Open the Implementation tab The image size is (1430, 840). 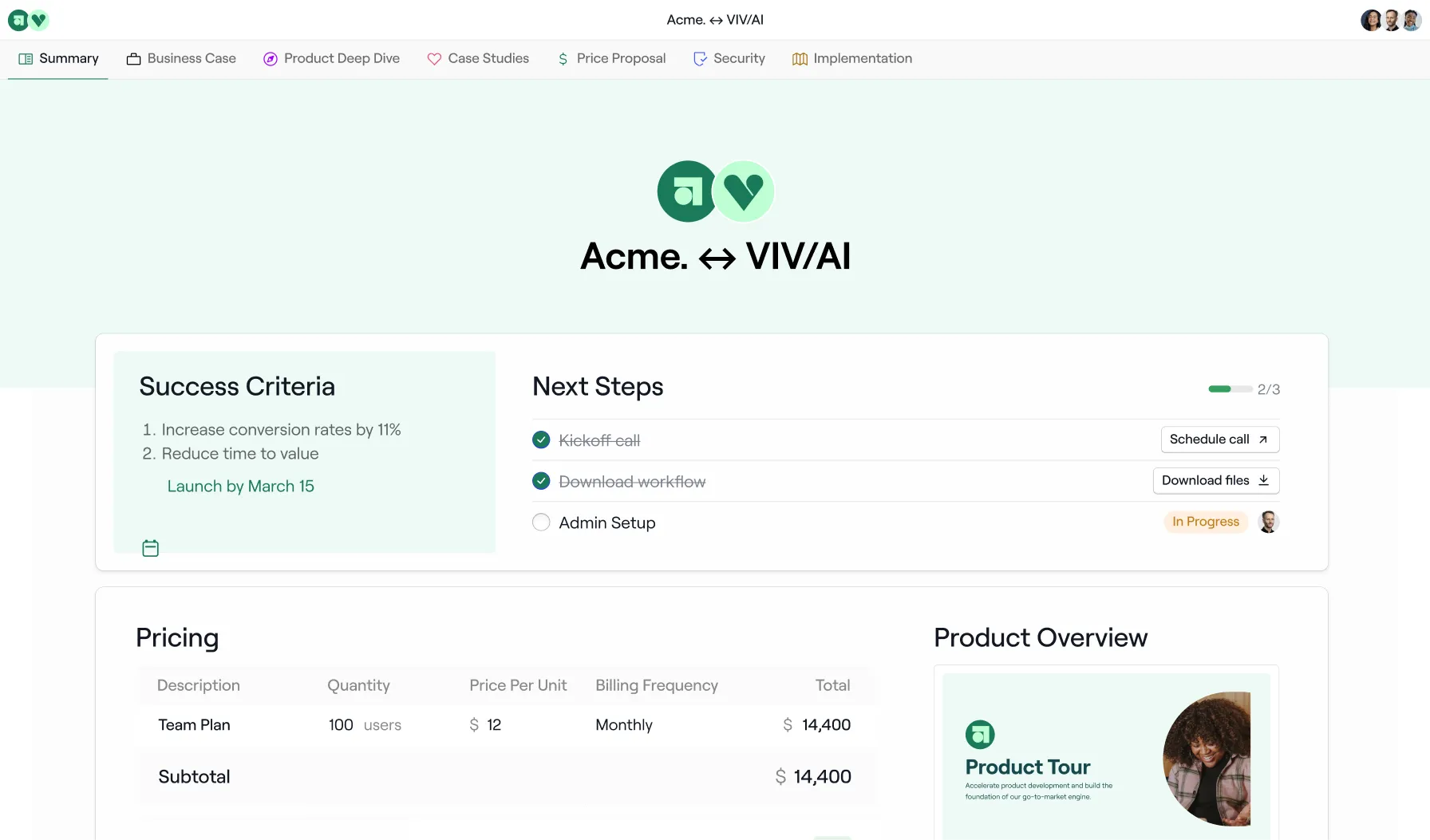pyautogui.click(x=852, y=58)
